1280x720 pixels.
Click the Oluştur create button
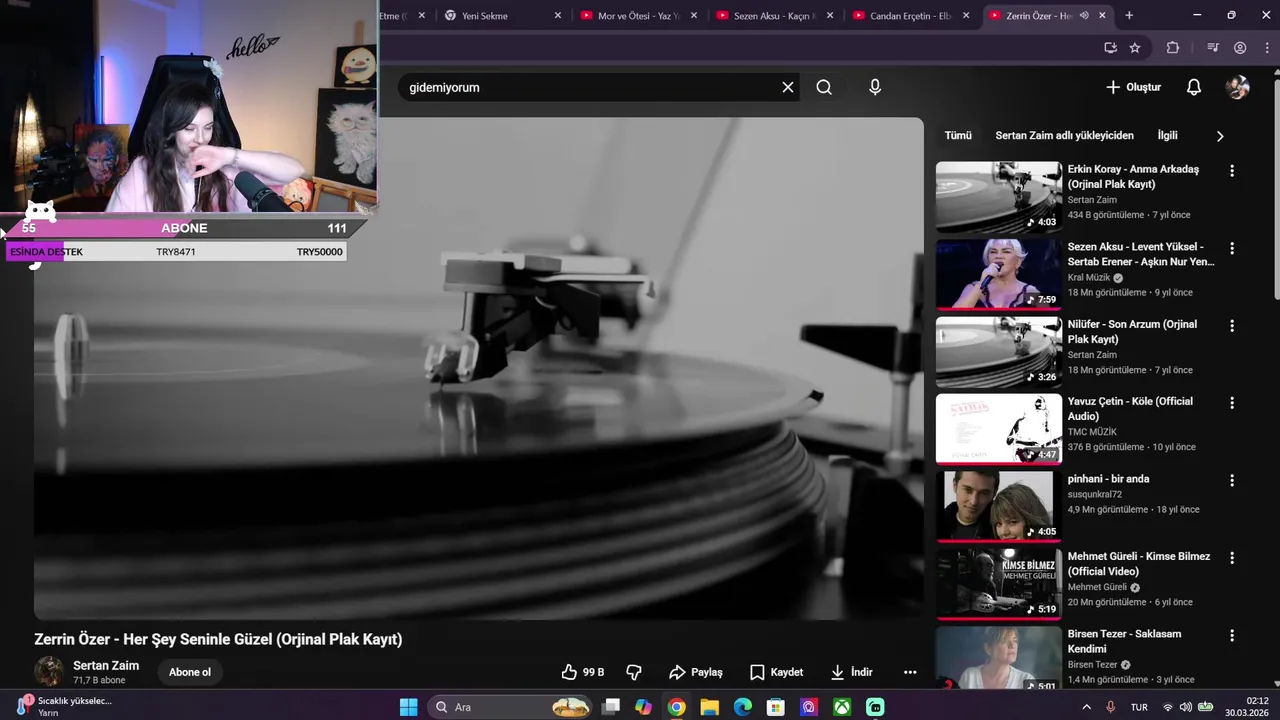click(x=1133, y=87)
